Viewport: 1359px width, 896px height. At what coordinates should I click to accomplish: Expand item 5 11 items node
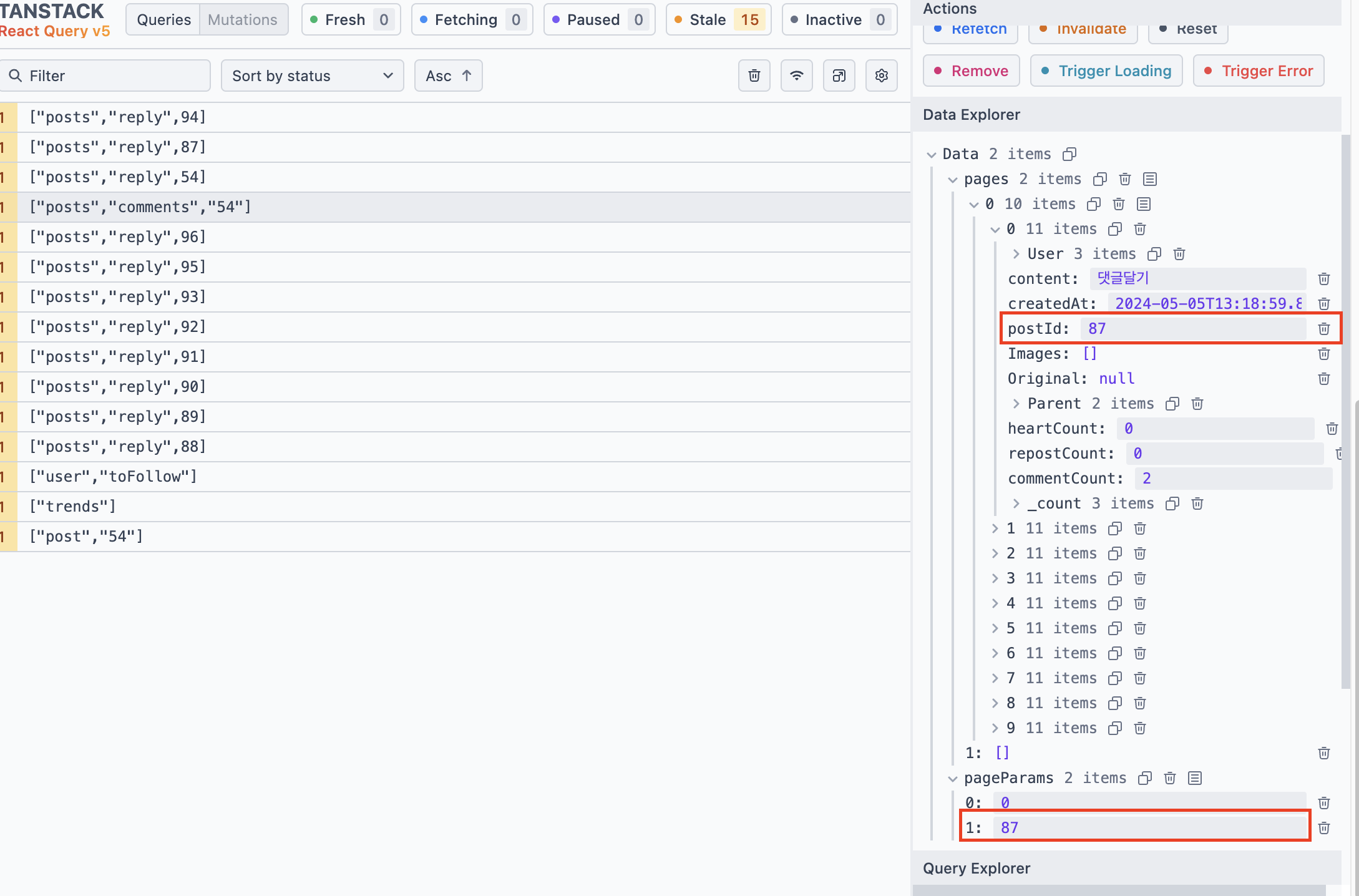(x=995, y=628)
